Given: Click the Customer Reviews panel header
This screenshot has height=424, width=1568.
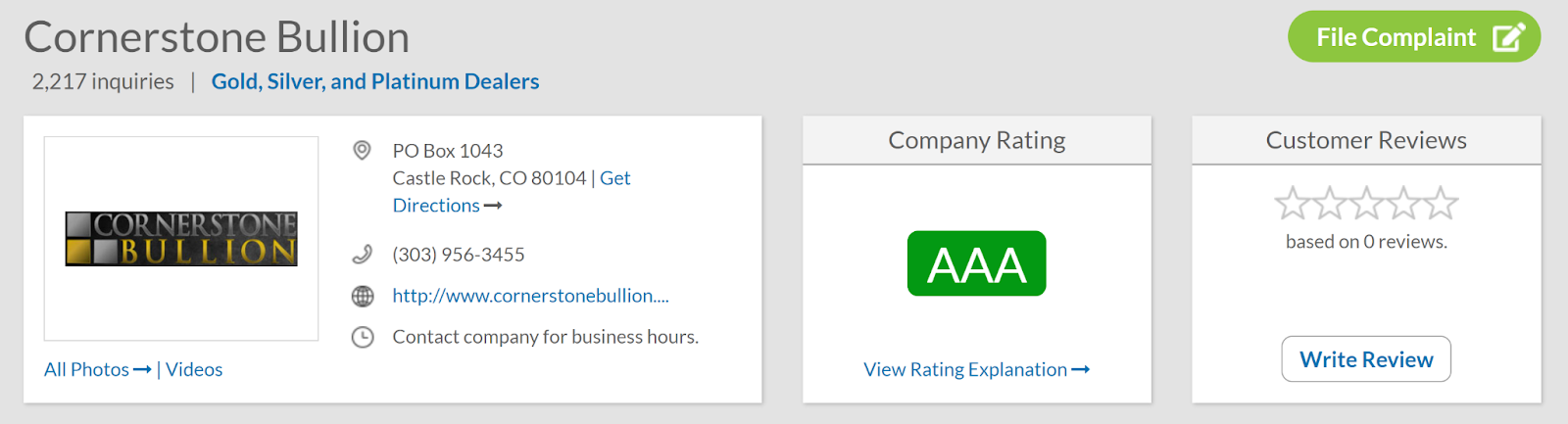Looking at the screenshot, I should (x=1366, y=140).
